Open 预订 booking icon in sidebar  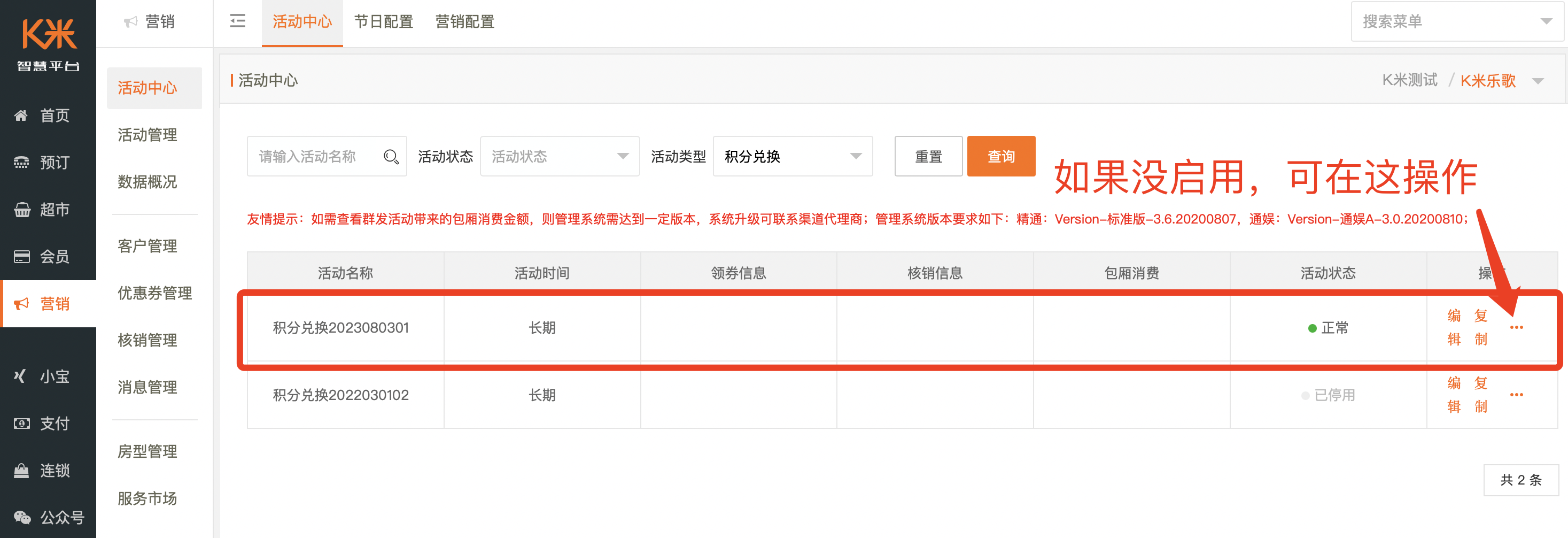21,162
